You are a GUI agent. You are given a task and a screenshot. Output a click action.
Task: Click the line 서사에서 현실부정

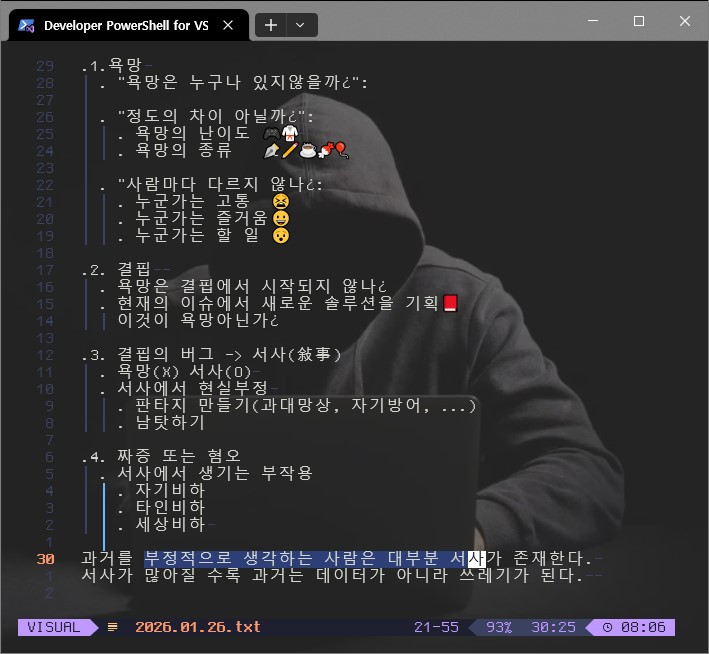click(x=193, y=389)
